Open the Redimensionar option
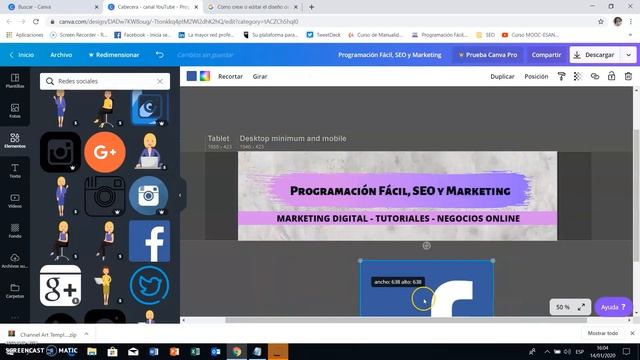Screen dimensions: 640x360 [x=114, y=55]
